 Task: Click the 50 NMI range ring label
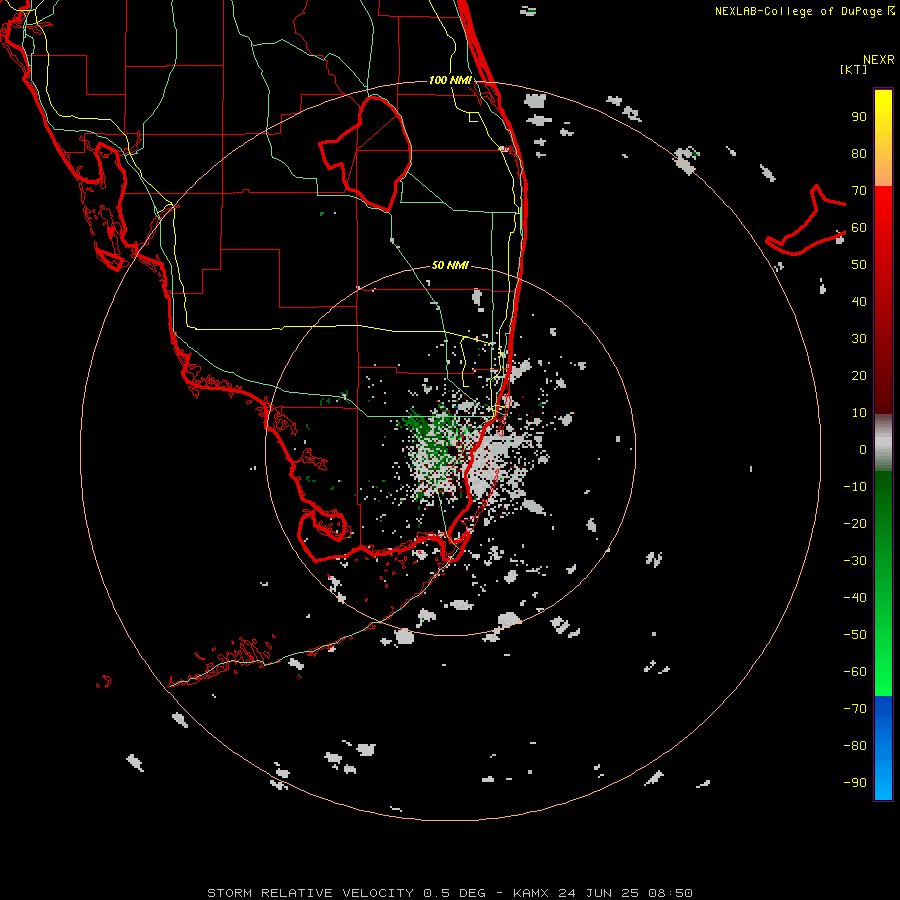tap(450, 265)
